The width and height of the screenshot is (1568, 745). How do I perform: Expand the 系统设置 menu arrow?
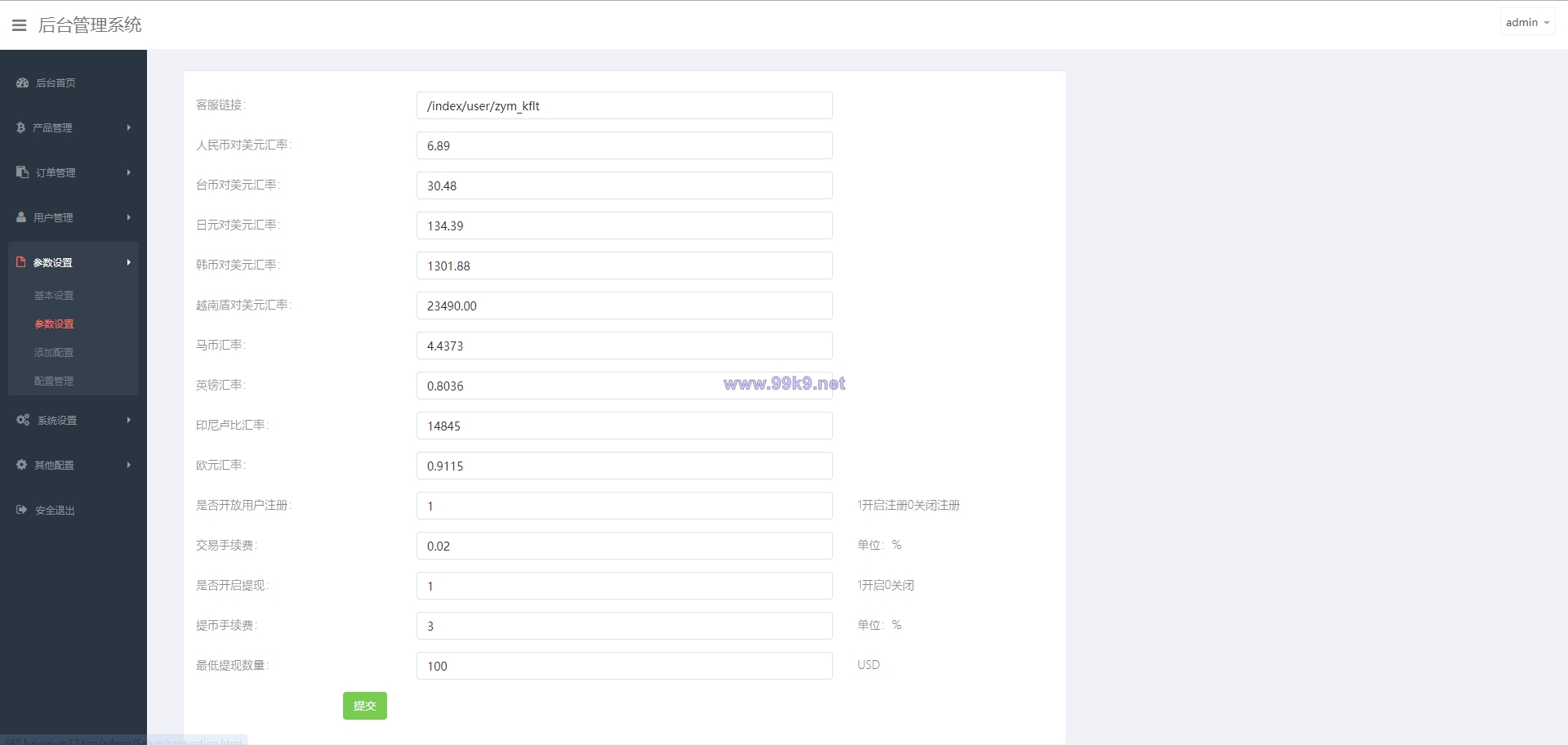click(x=129, y=420)
